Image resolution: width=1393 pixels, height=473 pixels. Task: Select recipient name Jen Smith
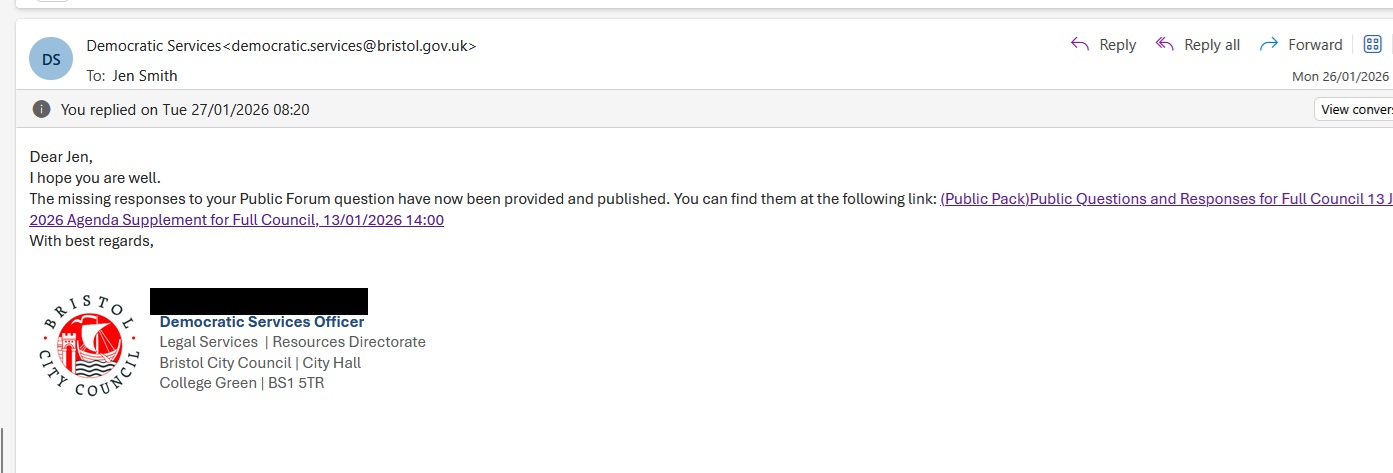click(144, 76)
